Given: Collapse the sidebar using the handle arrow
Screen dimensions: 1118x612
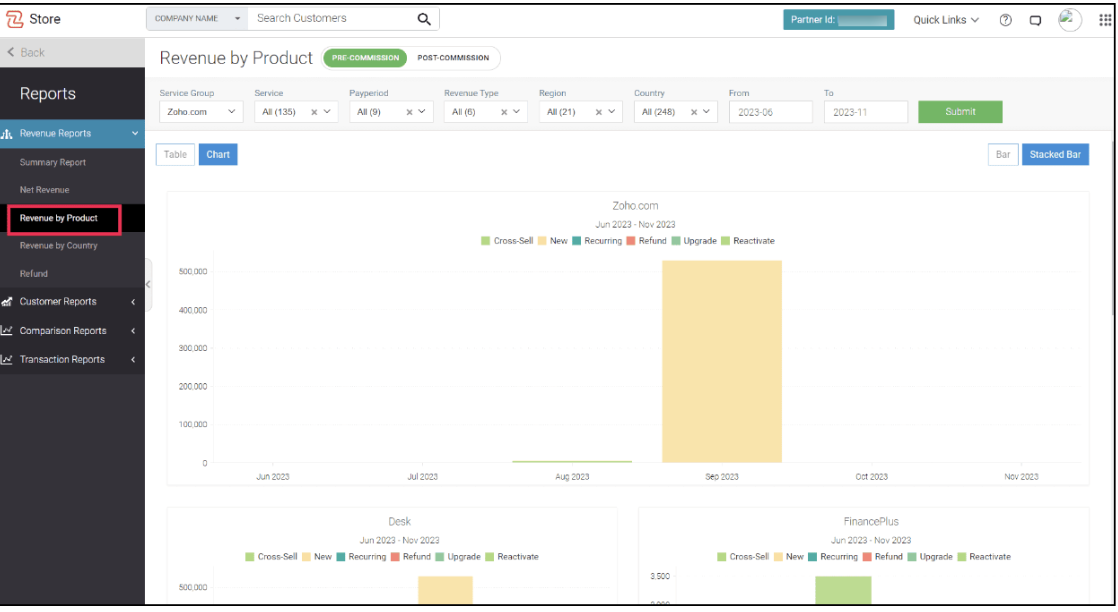Looking at the screenshot, I should pos(148,284).
